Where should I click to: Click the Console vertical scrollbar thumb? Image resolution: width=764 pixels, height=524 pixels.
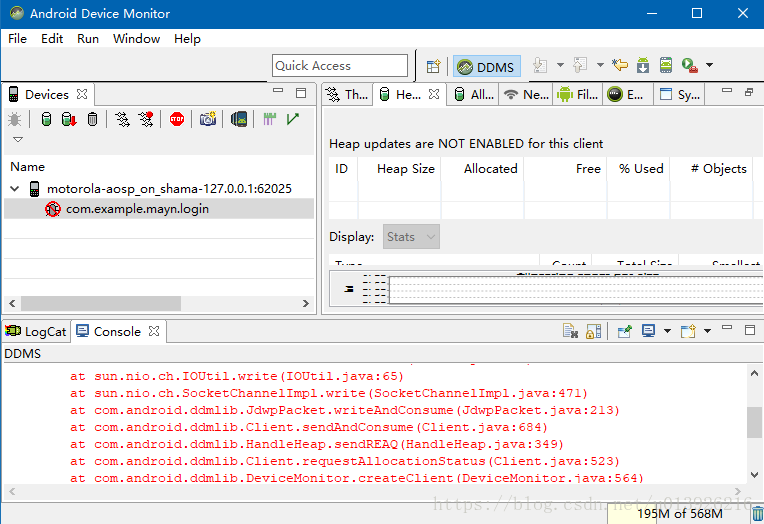(754, 422)
